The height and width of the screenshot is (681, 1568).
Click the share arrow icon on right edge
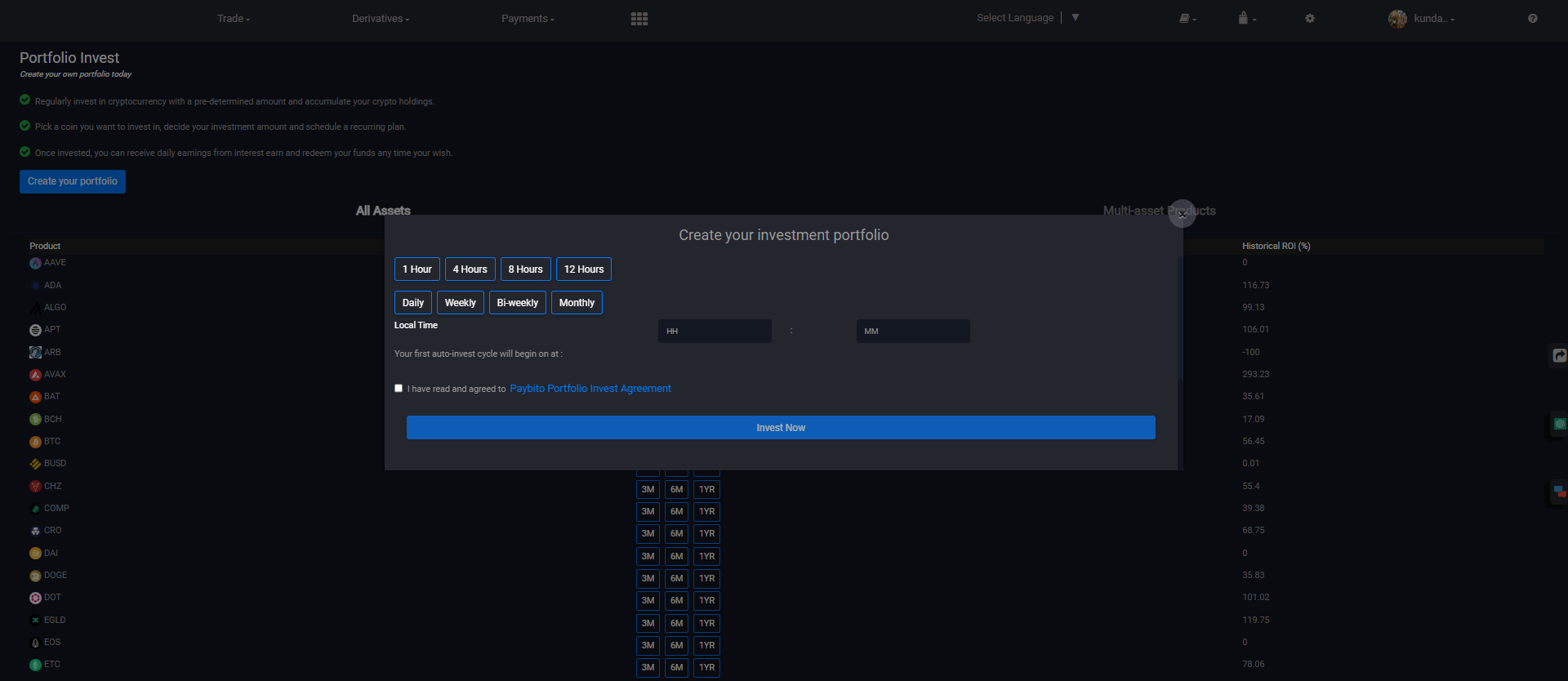1559,355
